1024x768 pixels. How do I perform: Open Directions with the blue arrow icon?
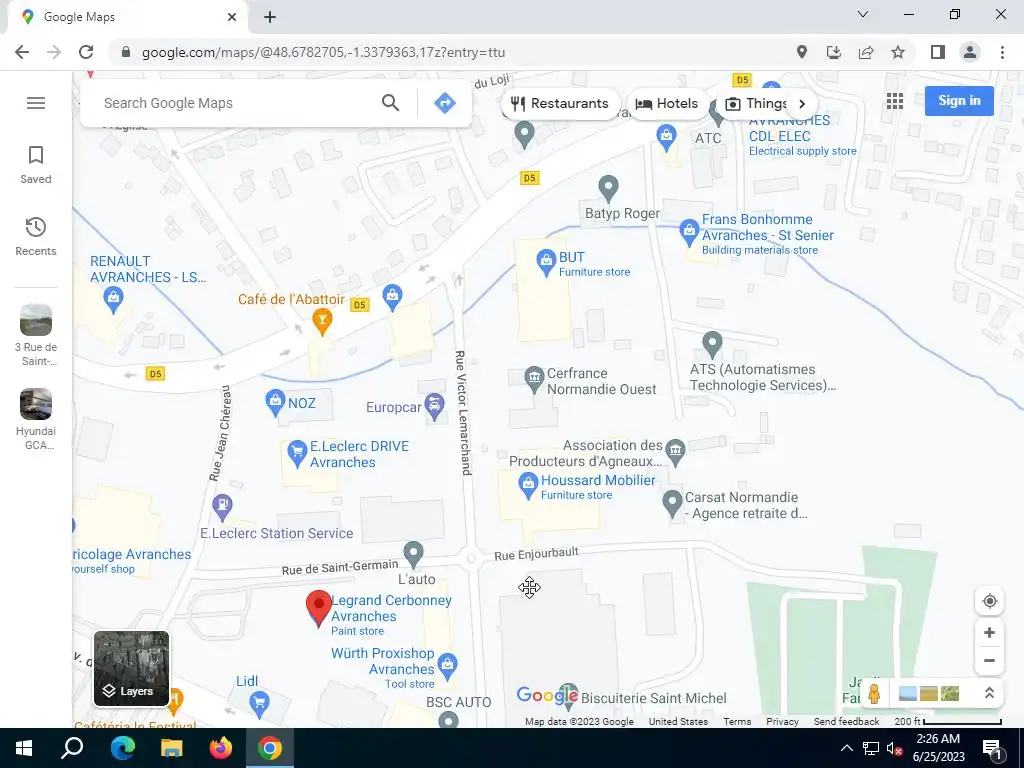pos(445,103)
